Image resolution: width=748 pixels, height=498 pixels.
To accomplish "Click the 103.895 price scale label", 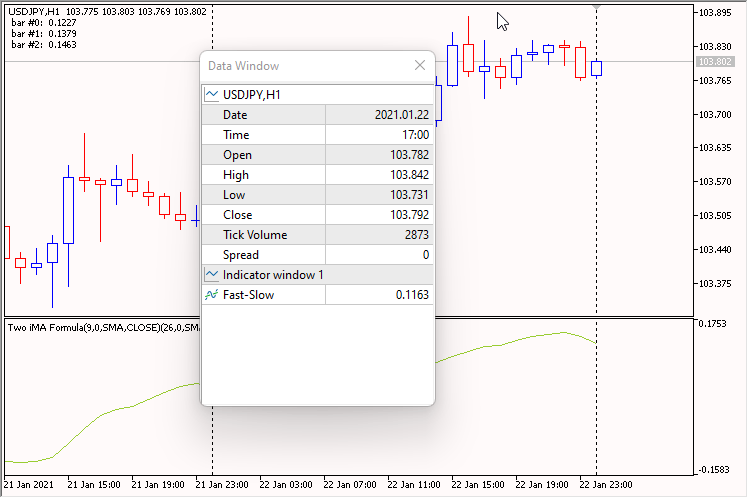I will point(715,12).
